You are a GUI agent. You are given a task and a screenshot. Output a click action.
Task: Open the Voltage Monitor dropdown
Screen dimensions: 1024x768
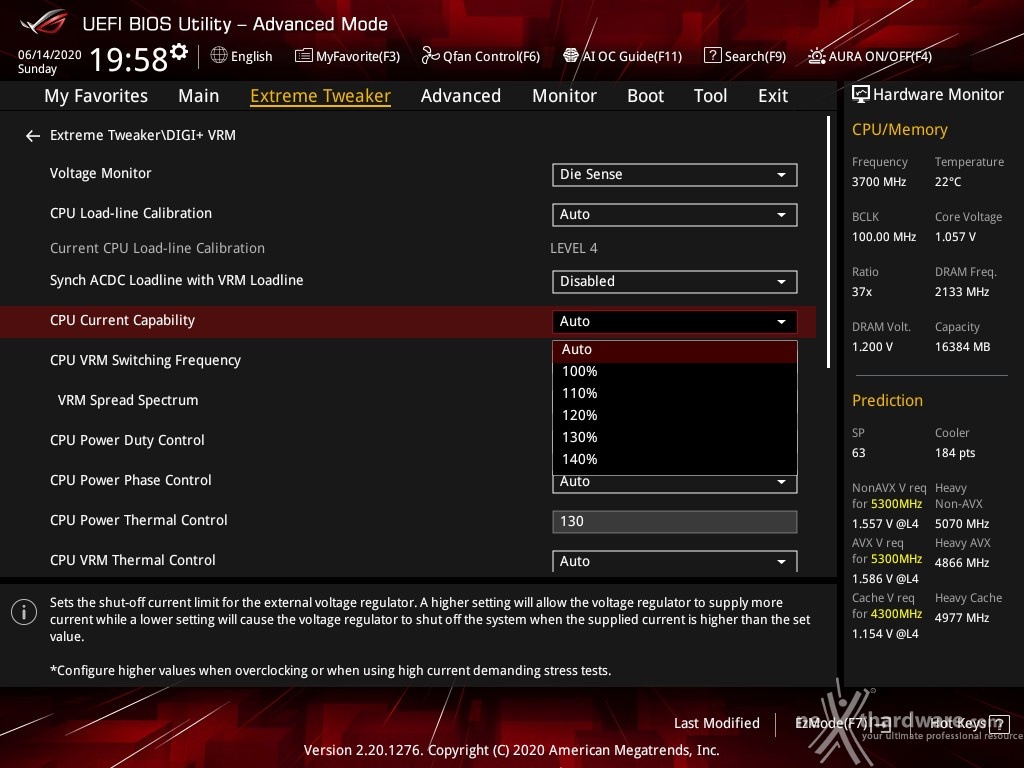click(x=675, y=175)
